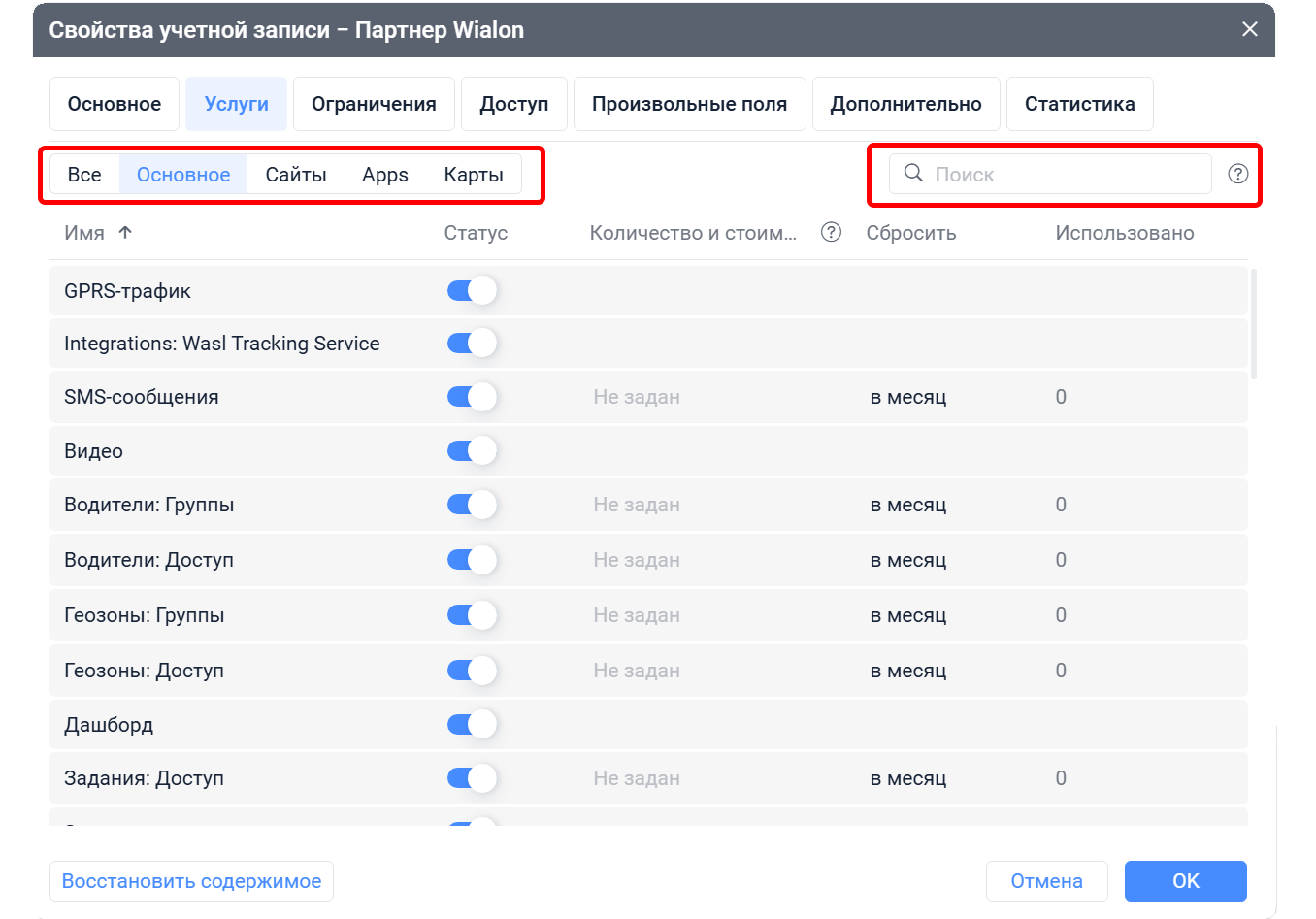
Task: Toggle the GPRS-трафик service switch
Action: pos(472,290)
